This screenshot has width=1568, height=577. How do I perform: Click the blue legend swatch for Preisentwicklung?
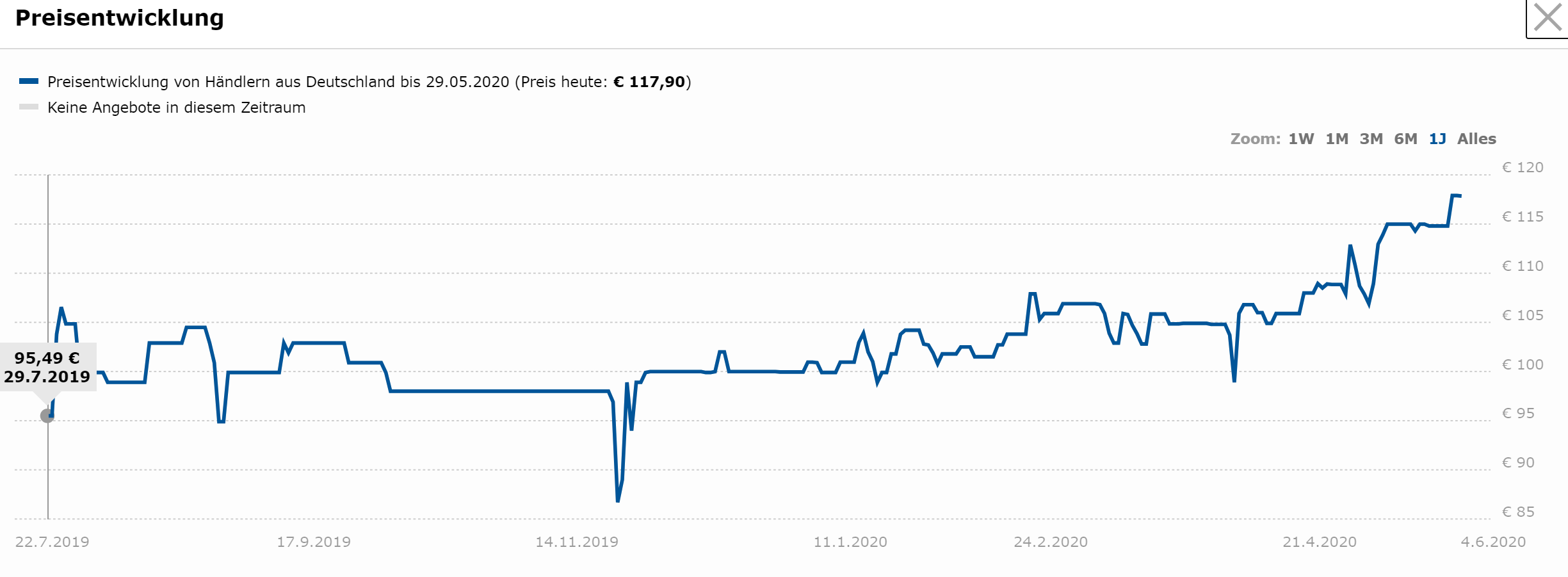click(x=29, y=81)
